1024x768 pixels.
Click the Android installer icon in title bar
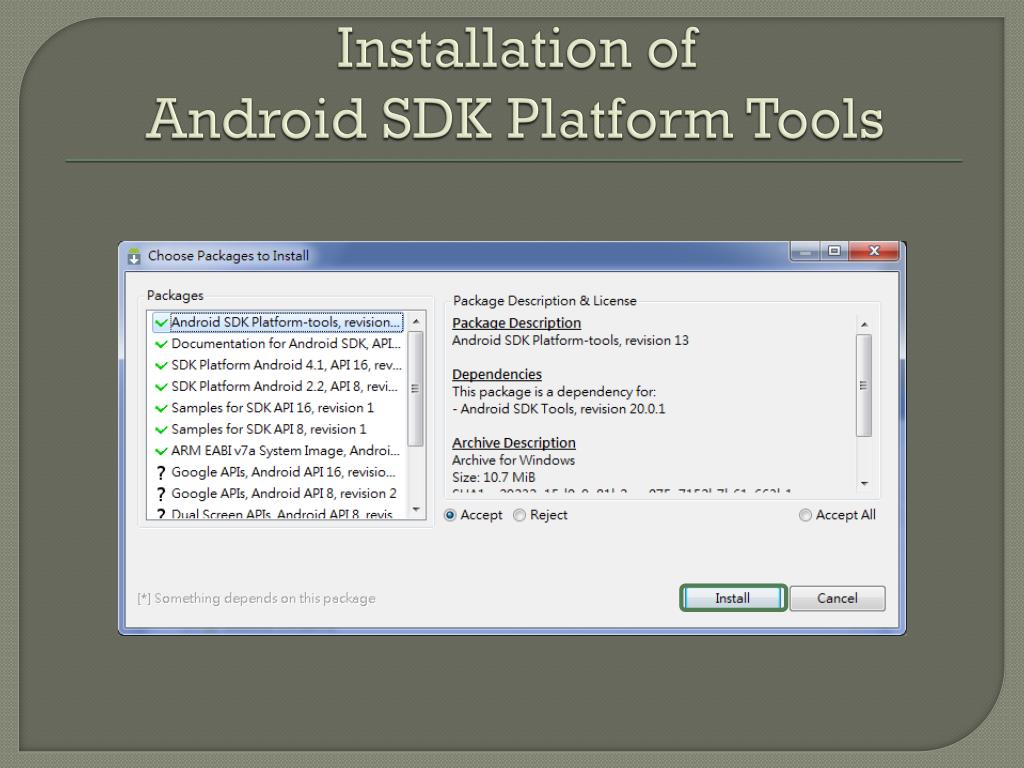coord(134,256)
